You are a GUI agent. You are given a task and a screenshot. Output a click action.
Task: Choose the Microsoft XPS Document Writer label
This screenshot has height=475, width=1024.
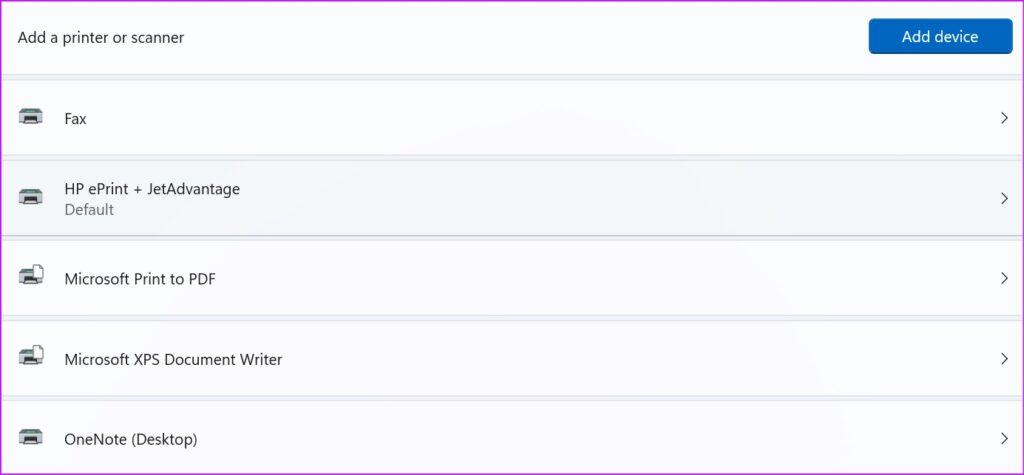point(173,359)
